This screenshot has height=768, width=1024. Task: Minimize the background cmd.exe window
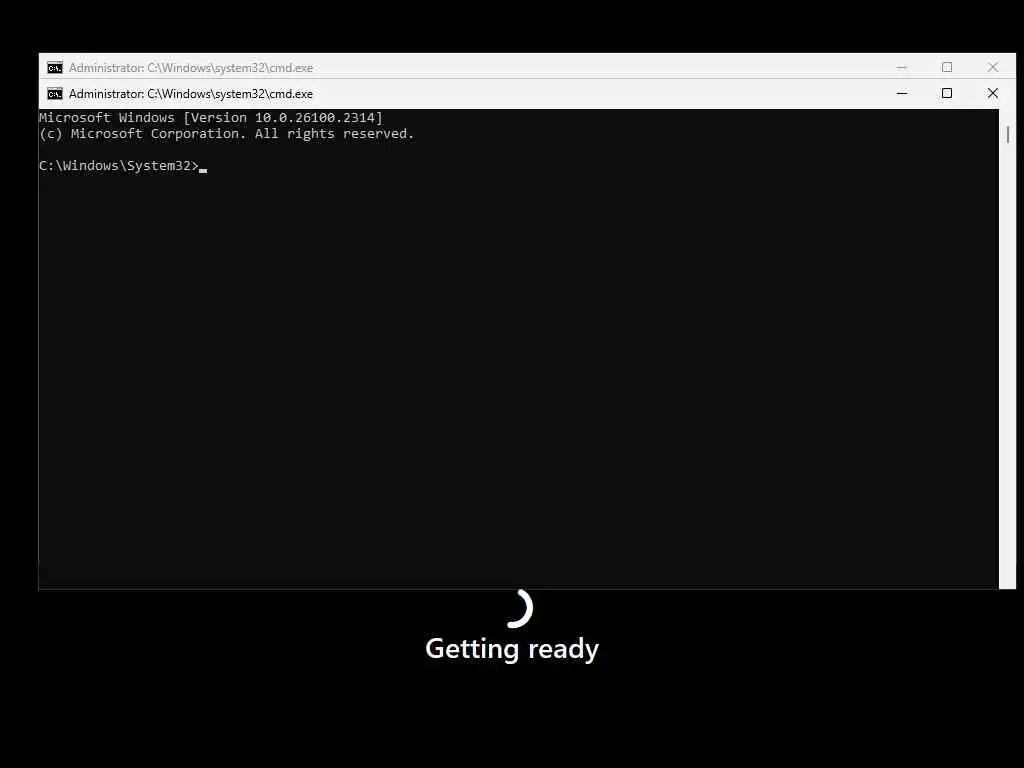[902, 67]
